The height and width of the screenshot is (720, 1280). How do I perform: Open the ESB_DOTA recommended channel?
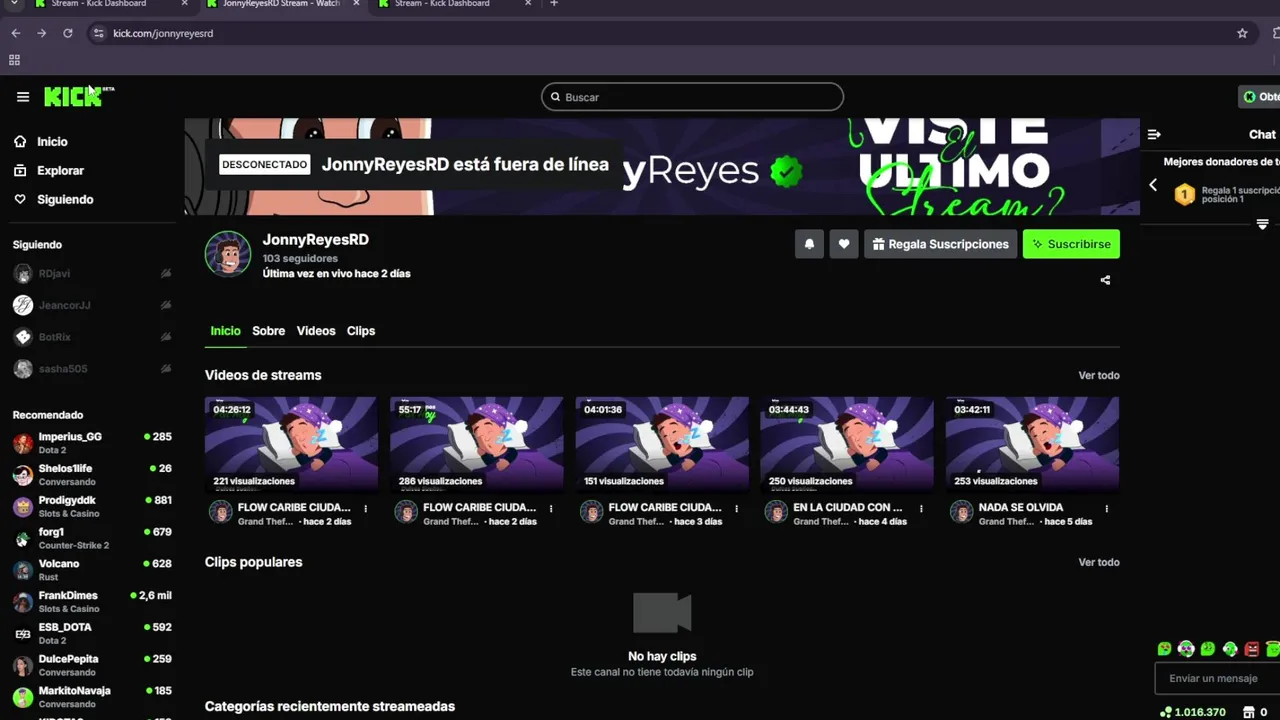92,633
